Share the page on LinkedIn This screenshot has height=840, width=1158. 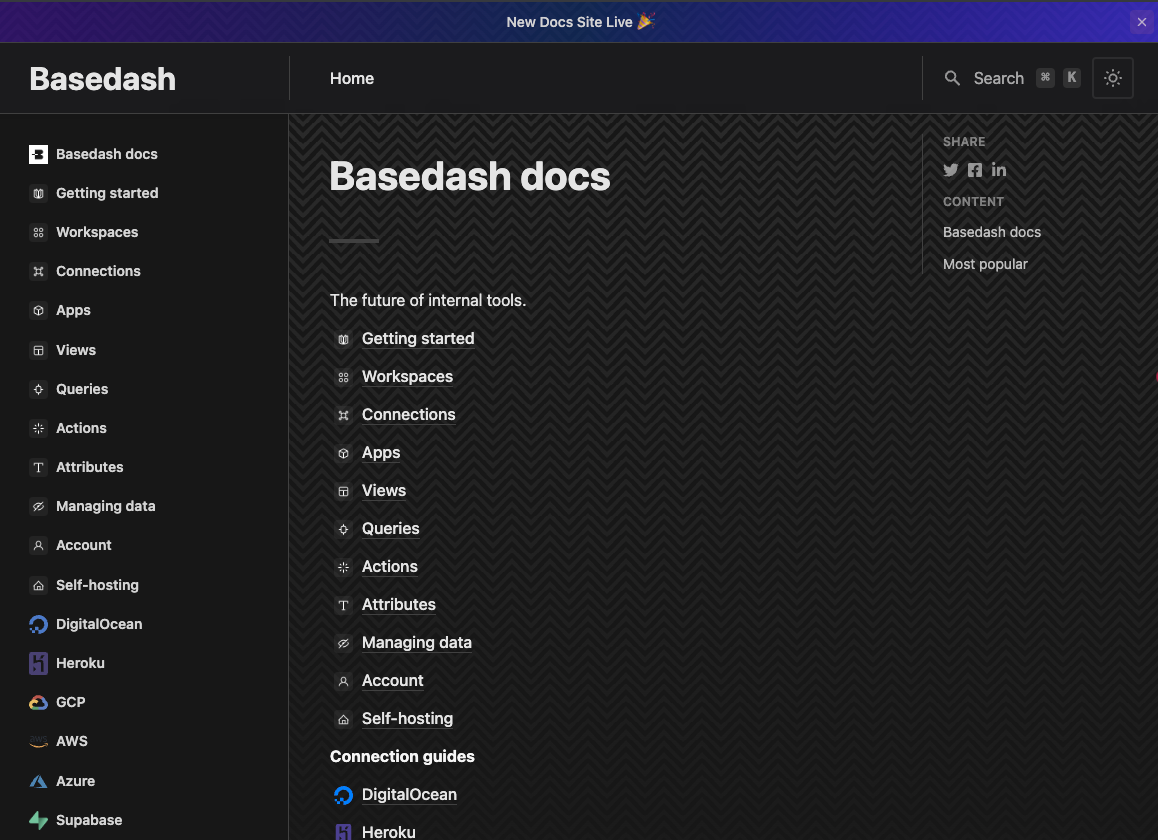click(998, 170)
